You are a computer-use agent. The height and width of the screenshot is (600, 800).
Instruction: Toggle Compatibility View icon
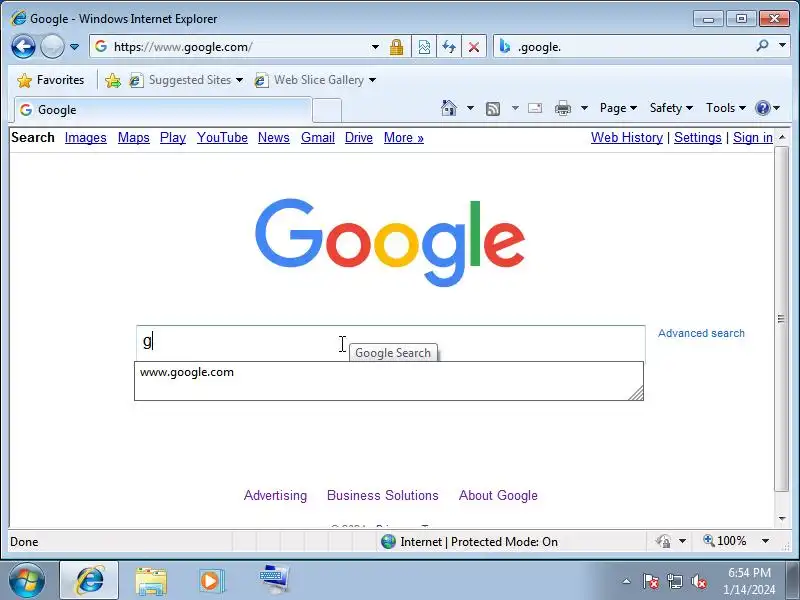click(424, 47)
